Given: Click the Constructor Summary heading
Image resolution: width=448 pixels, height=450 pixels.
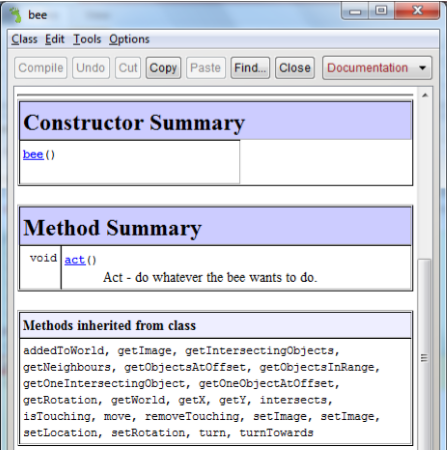Looking at the screenshot, I should pyautogui.click(x=134, y=123).
